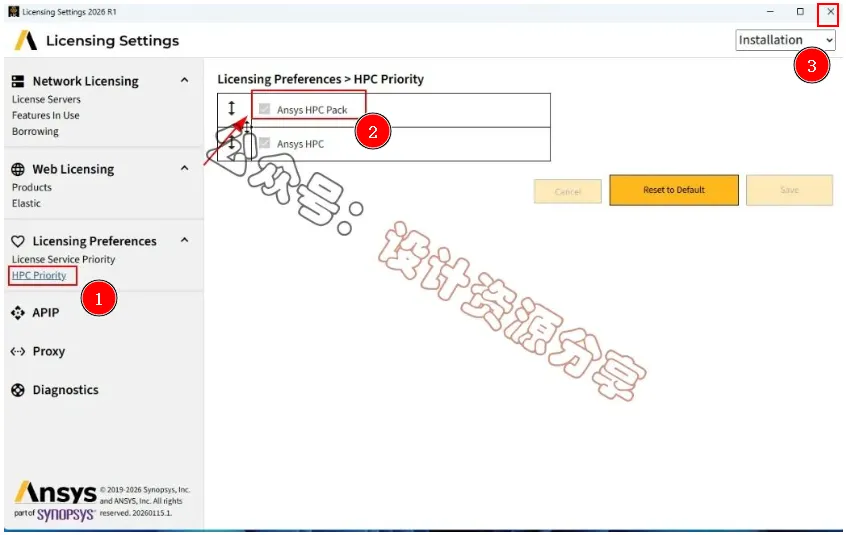The height and width of the screenshot is (535, 846).
Task: Open the Elastic licensing page
Action: pos(26,203)
